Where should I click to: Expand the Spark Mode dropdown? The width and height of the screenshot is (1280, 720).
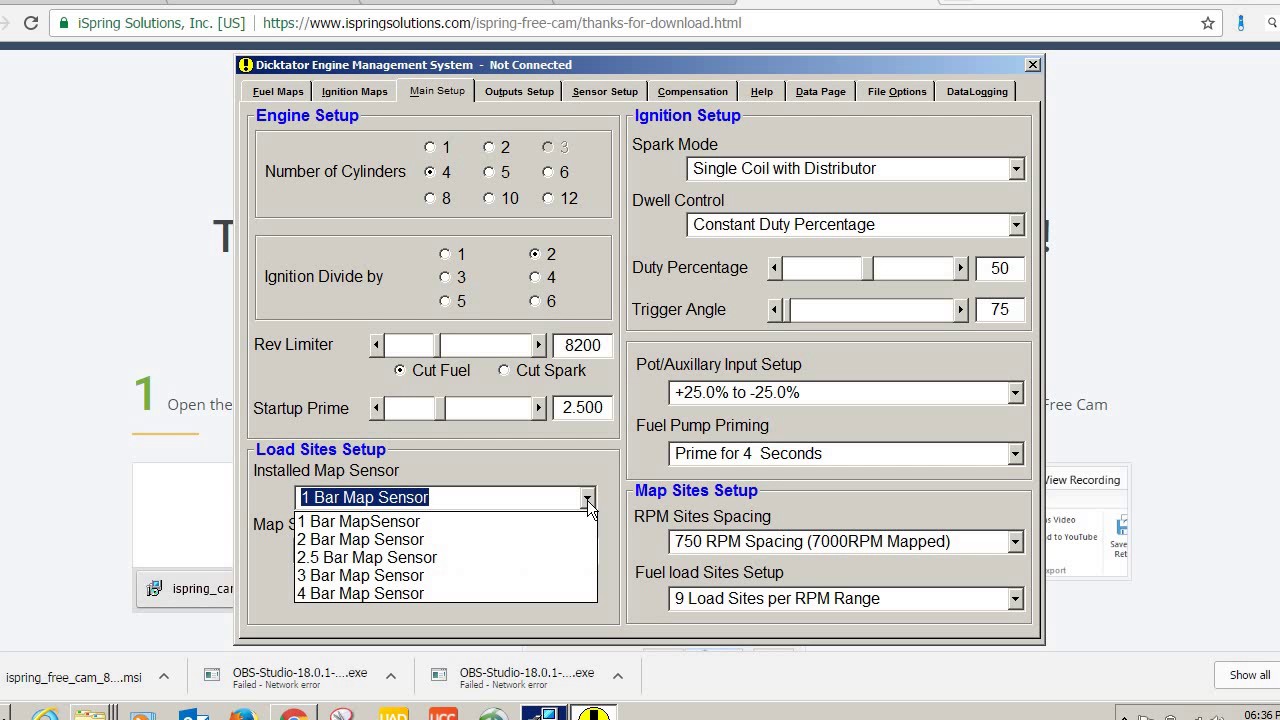point(1016,169)
